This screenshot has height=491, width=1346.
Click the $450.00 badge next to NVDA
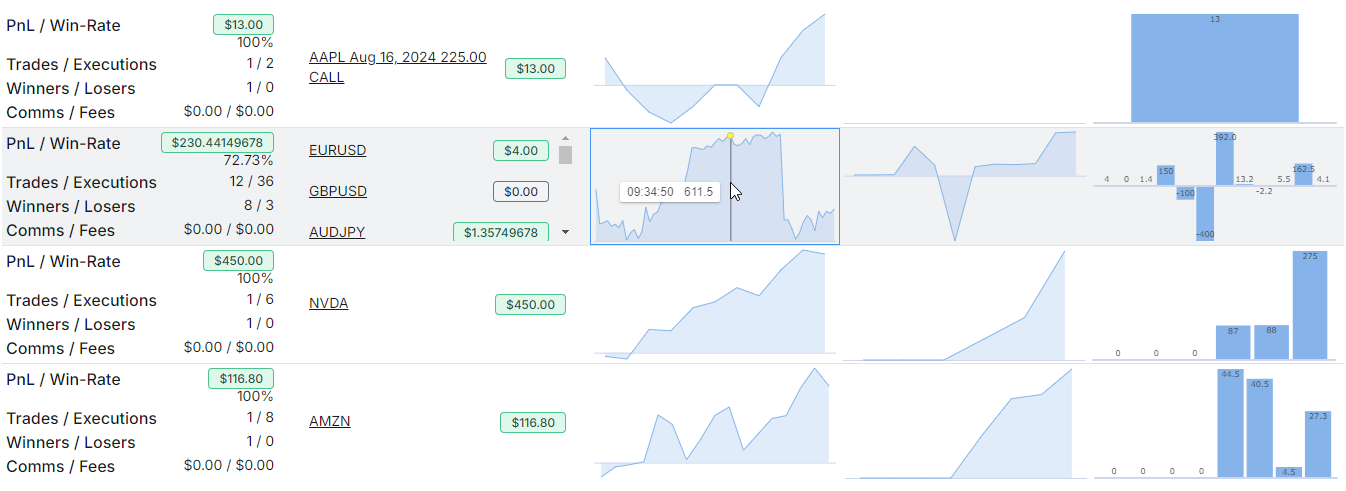click(x=530, y=304)
